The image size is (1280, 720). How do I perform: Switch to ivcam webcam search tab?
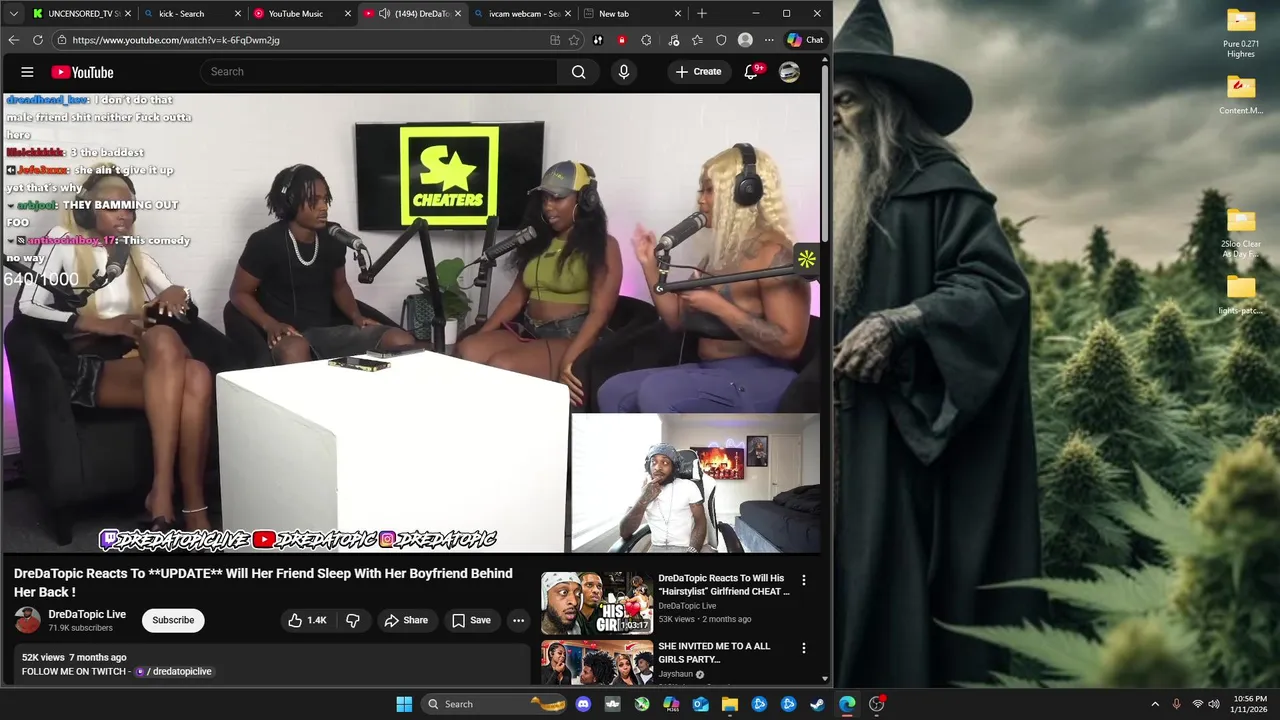pos(524,14)
